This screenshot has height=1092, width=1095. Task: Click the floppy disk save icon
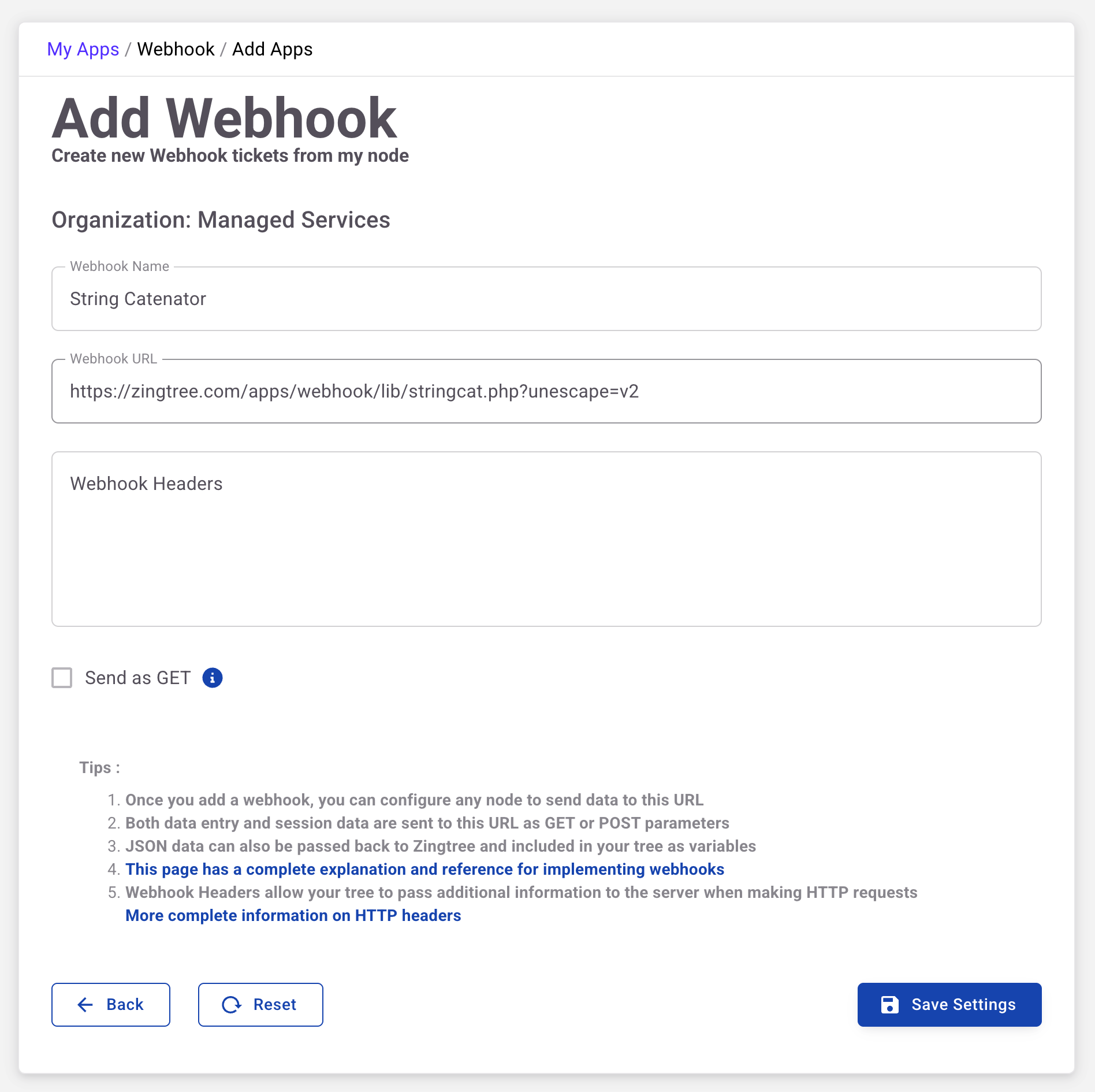889,1005
